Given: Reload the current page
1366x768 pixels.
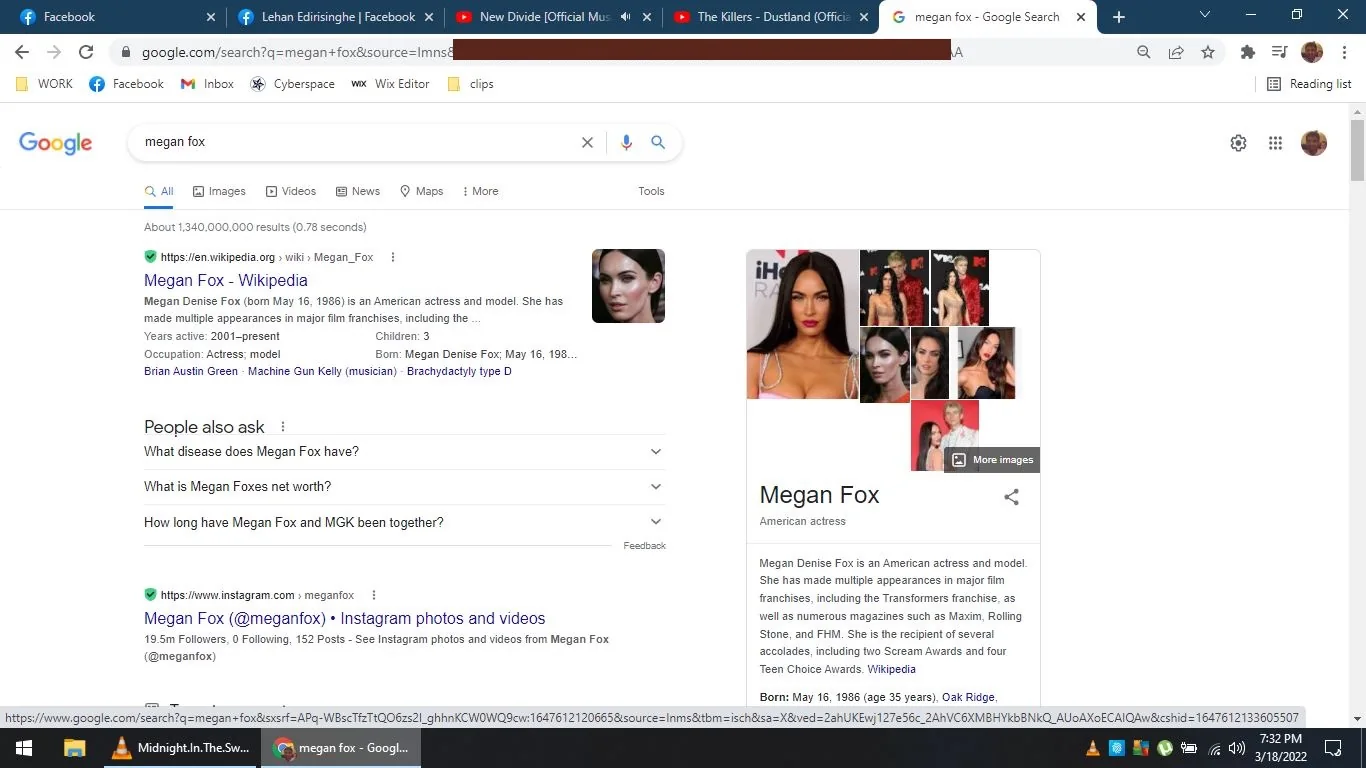Looking at the screenshot, I should pyautogui.click(x=86, y=52).
